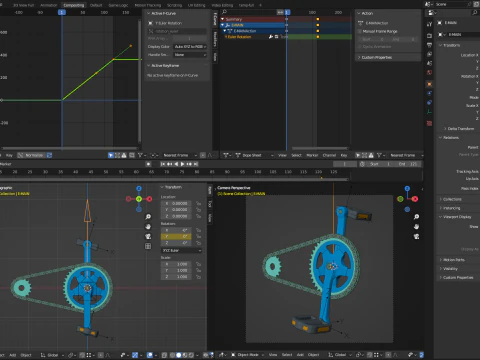Open the dope sheet Select menu
480x360 pixels.
(296, 155)
